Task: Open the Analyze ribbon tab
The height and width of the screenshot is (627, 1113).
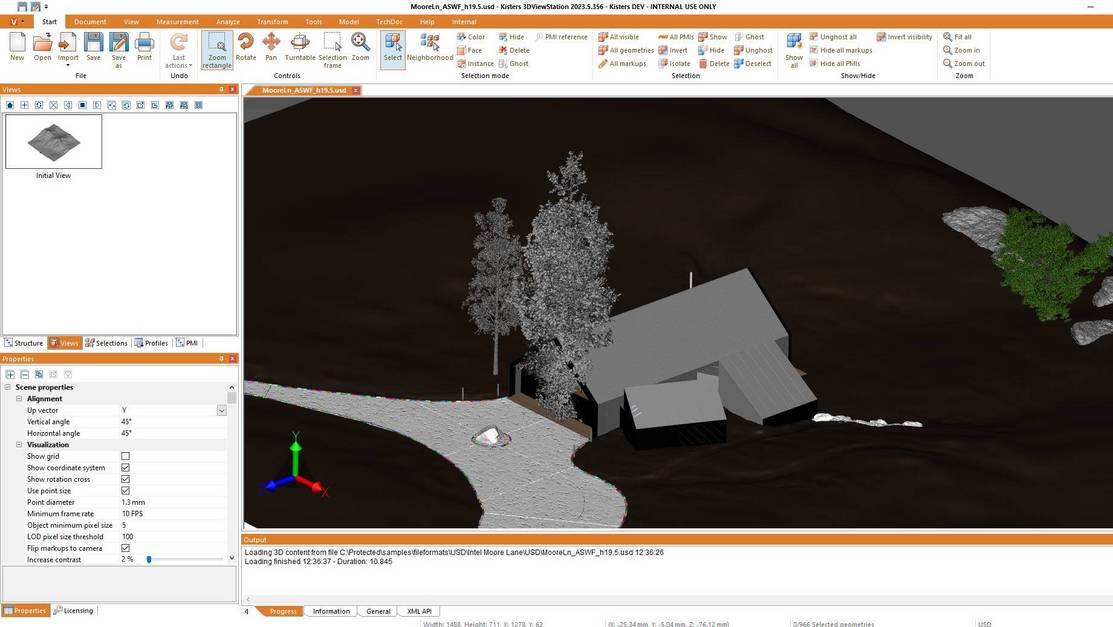Action: pyautogui.click(x=228, y=22)
